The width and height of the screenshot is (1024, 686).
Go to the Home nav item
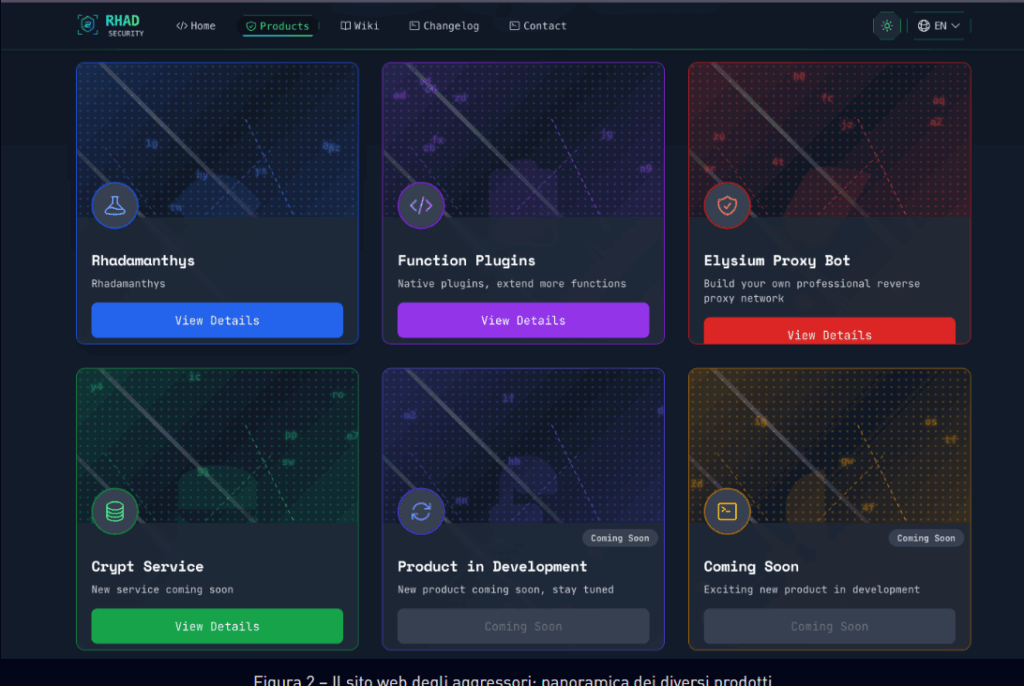tap(196, 26)
